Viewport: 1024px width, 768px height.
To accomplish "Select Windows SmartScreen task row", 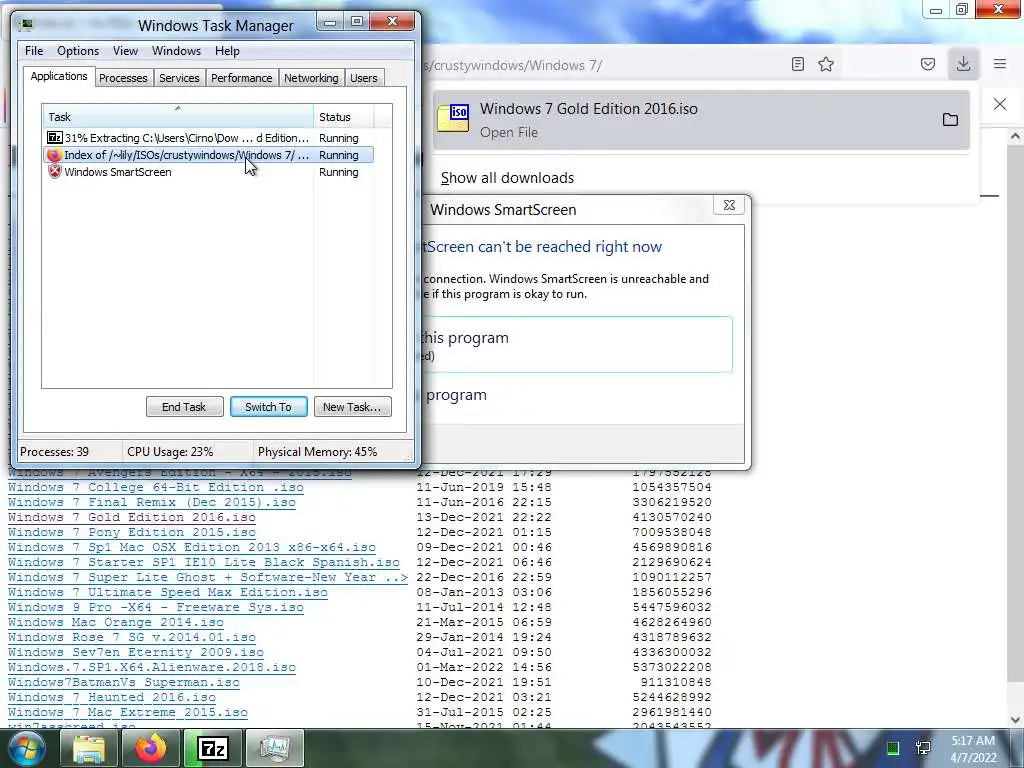I will [x=209, y=172].
